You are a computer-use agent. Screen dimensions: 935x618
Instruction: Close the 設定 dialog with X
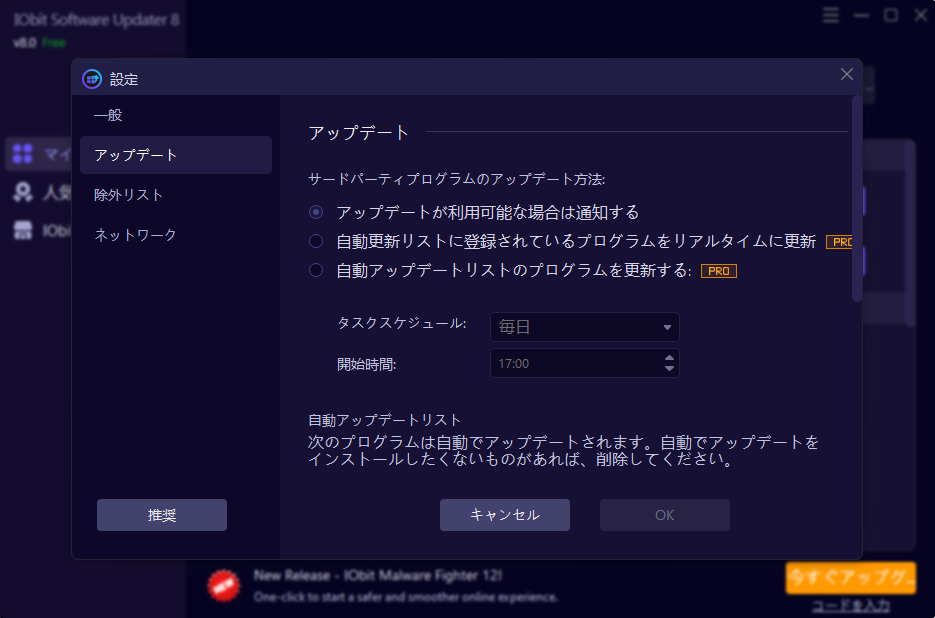846,75
